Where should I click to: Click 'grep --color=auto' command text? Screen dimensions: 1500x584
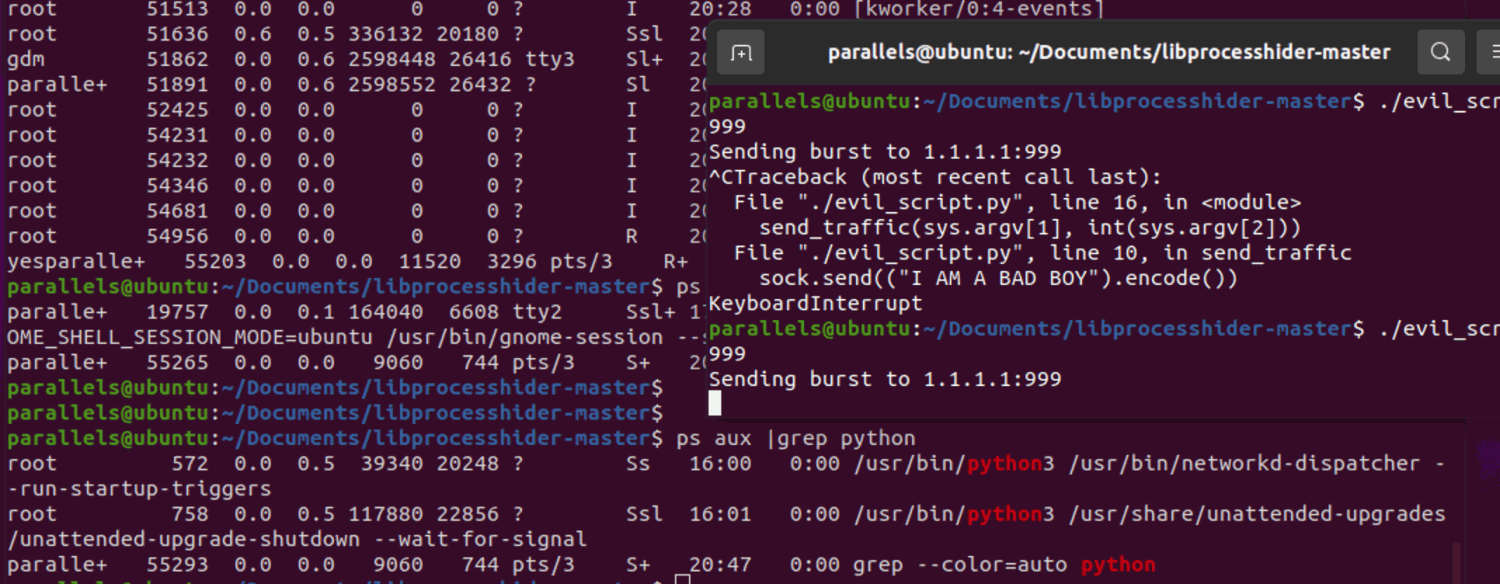(x=960, y=565)
